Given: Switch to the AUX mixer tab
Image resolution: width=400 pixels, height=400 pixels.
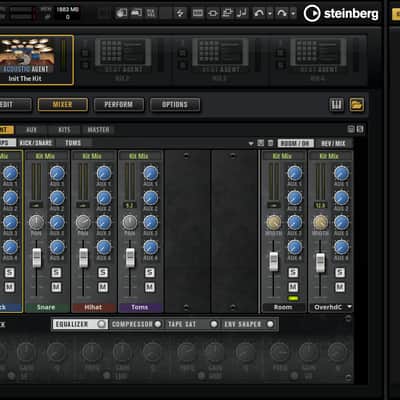Looking at the screenshot, I should pos(31,130).
